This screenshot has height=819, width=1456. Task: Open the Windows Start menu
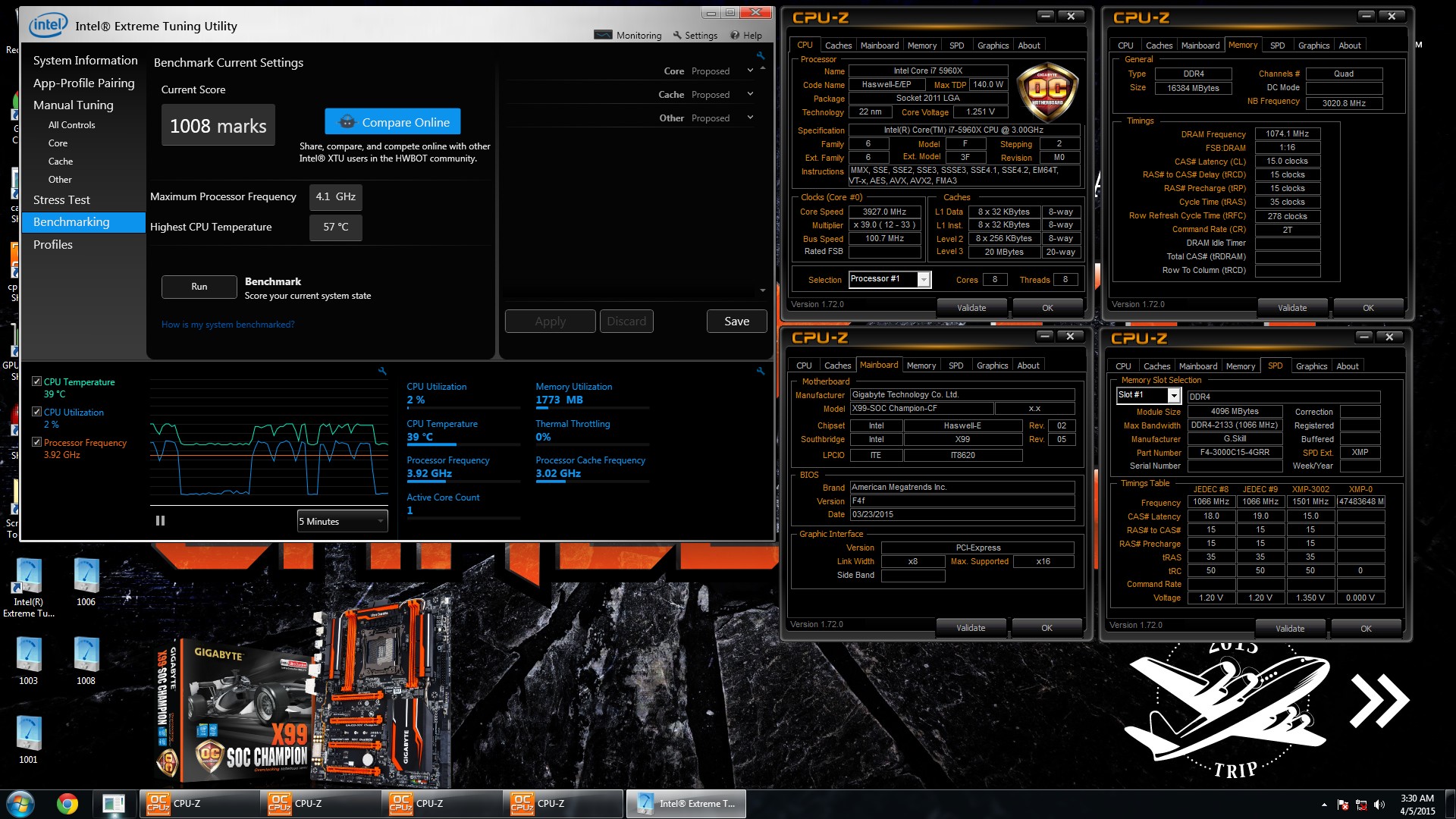coord(20,804)
